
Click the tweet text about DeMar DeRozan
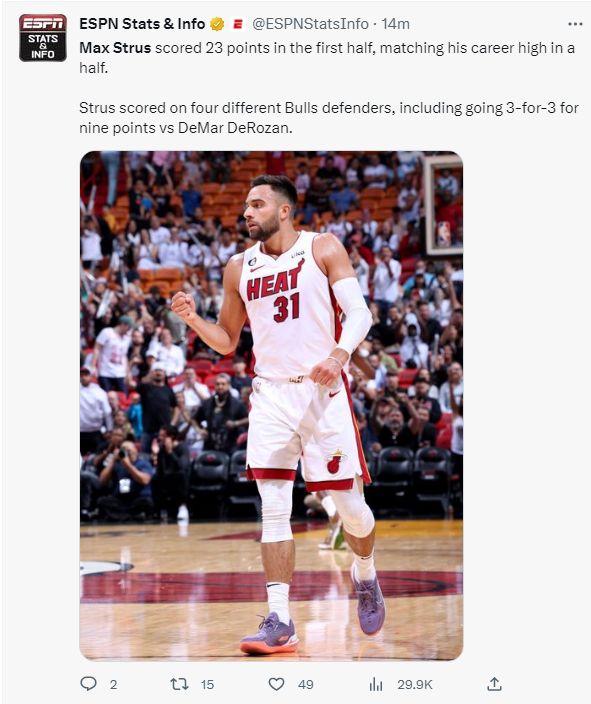pyautogui.click(x=329, y=118)
